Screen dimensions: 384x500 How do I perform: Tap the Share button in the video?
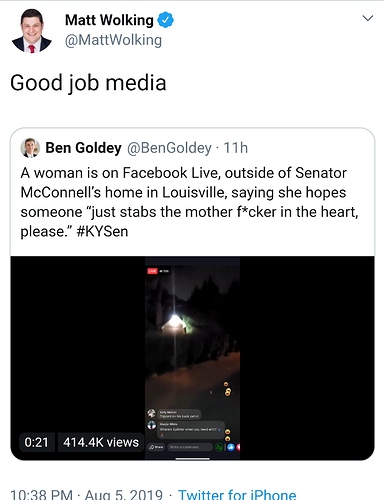pyautogui.click(x=156, y=447)
